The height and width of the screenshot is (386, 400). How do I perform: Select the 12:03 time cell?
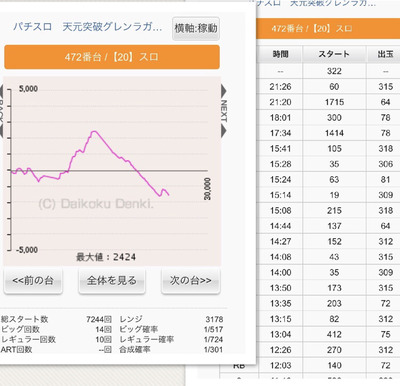point(280,366)
